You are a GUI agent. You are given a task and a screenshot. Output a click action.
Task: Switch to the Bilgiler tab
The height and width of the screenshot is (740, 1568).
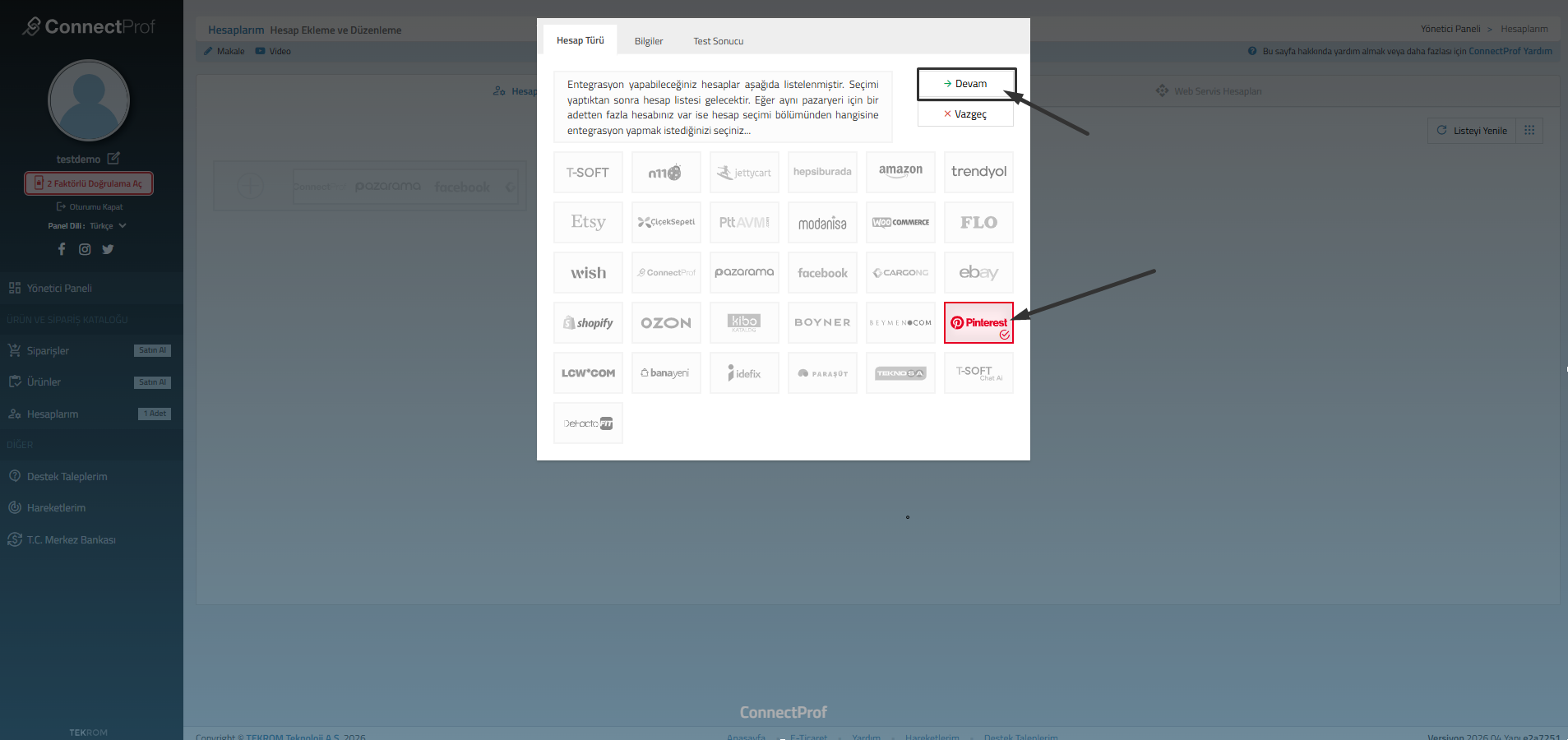(648, 41)
